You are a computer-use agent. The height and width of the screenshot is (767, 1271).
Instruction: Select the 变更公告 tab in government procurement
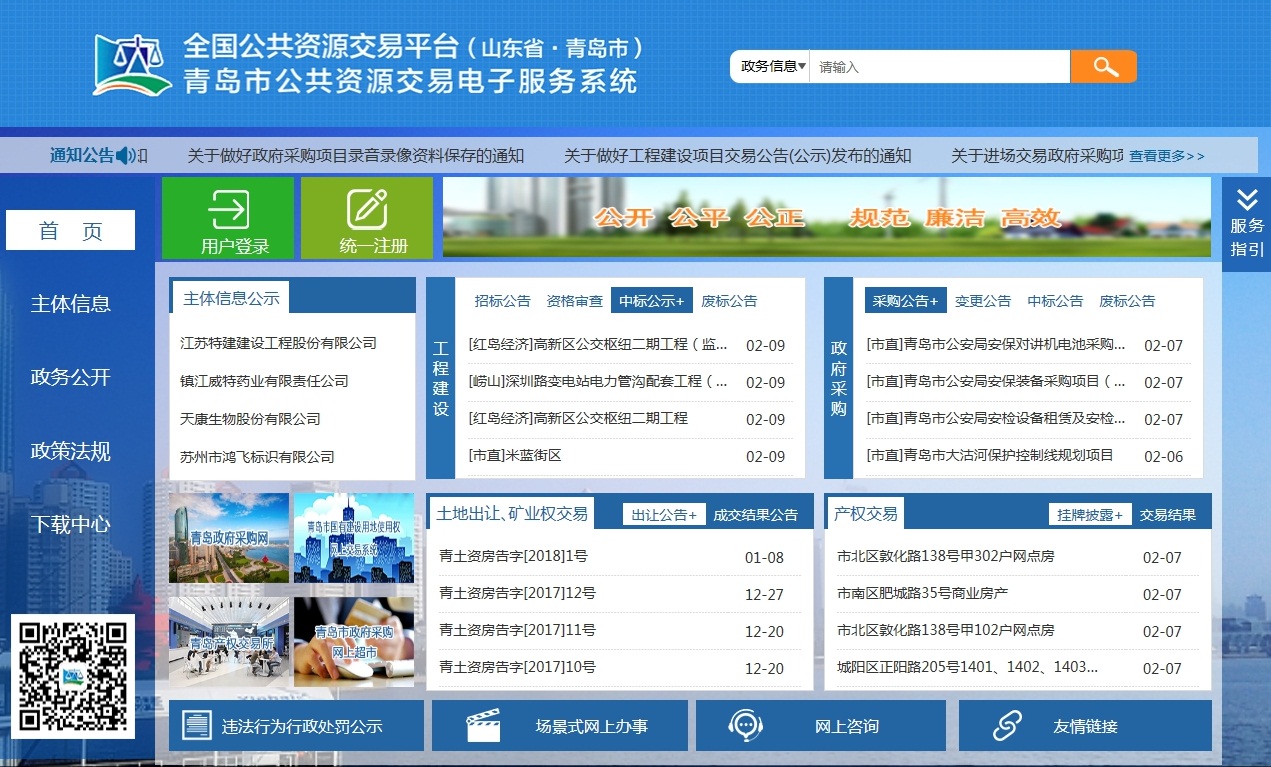coord(982,301)
